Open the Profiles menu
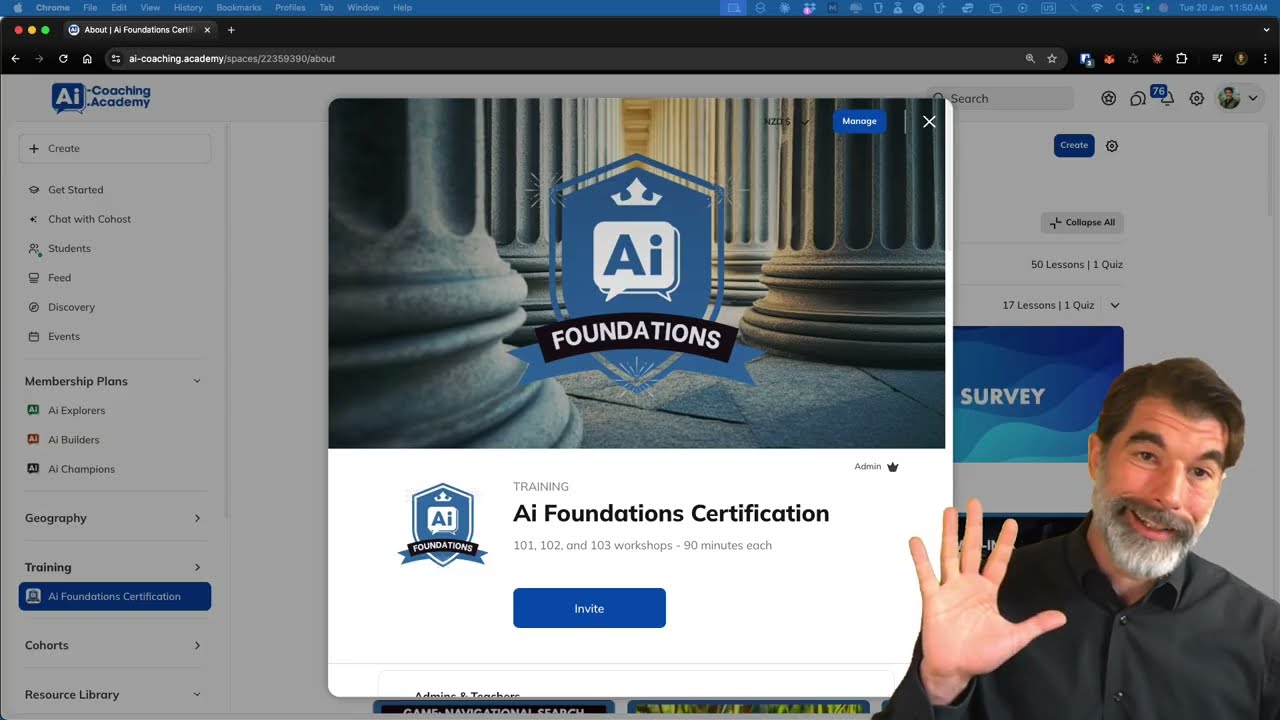This screenshot has width=1280, height=720. click(x=290, y=8)
